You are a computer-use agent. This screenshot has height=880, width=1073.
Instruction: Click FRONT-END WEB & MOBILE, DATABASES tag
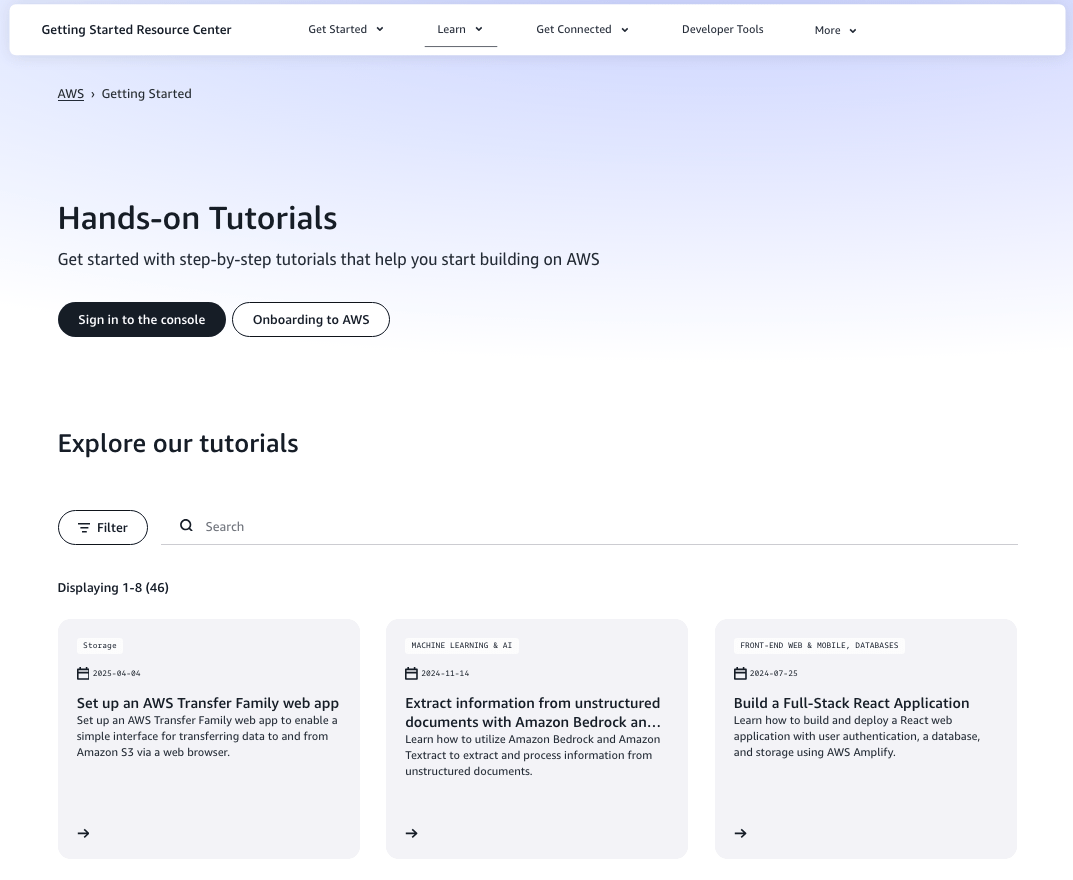coord(819,645)
